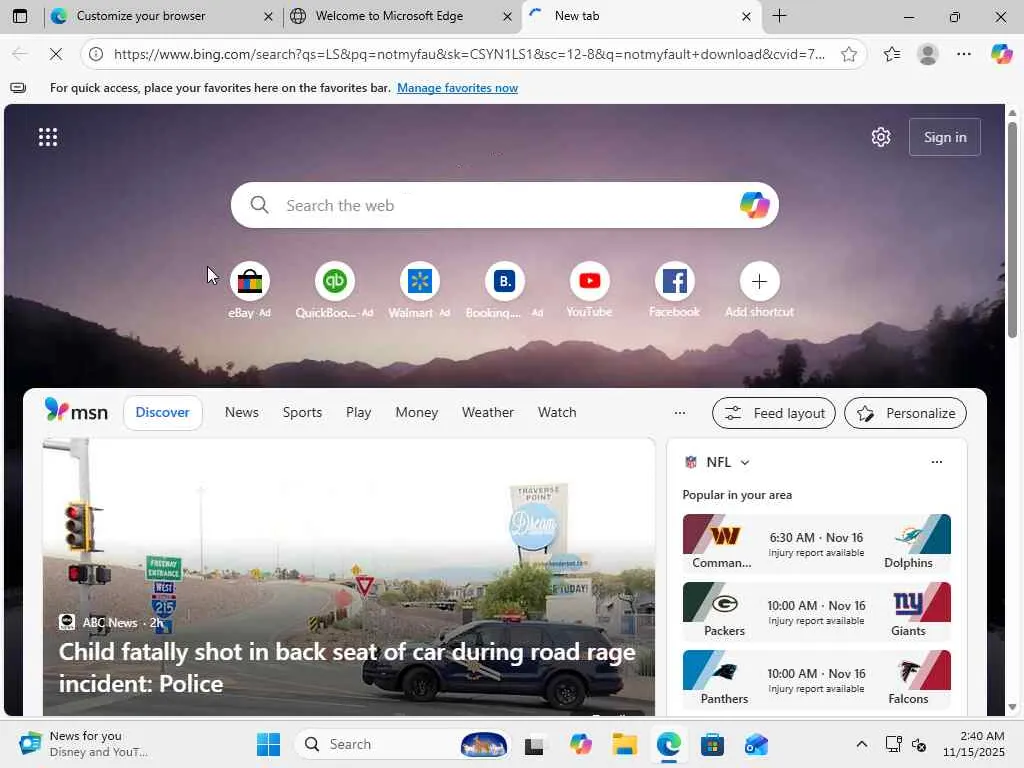Open page settings gear icon
Image resolution: width=1024 pixels, height=768 pixels.
[881, 137]
